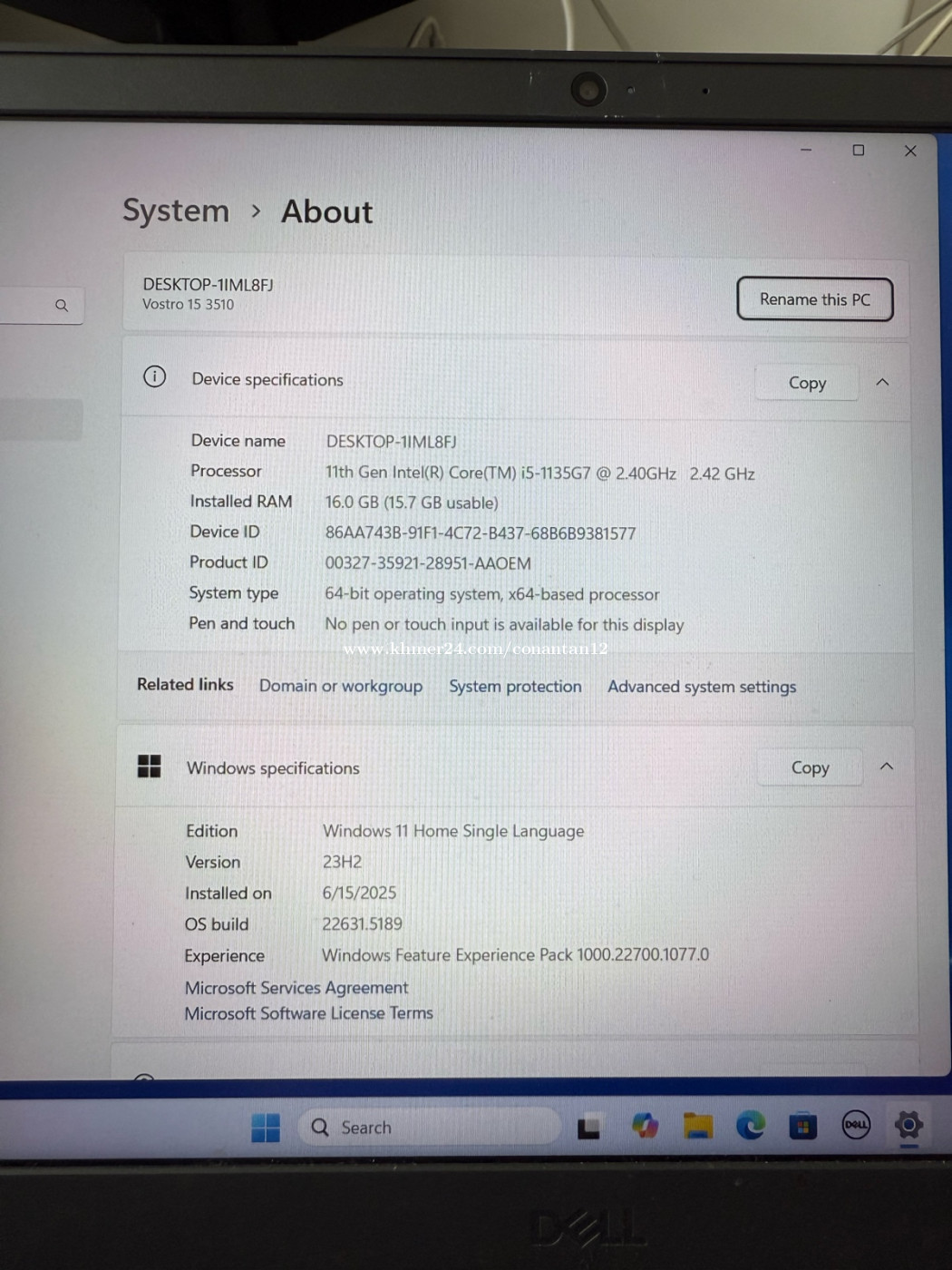Open Microsoft Software License Terms link
952x1270 pixels.
coord(309,1013)
